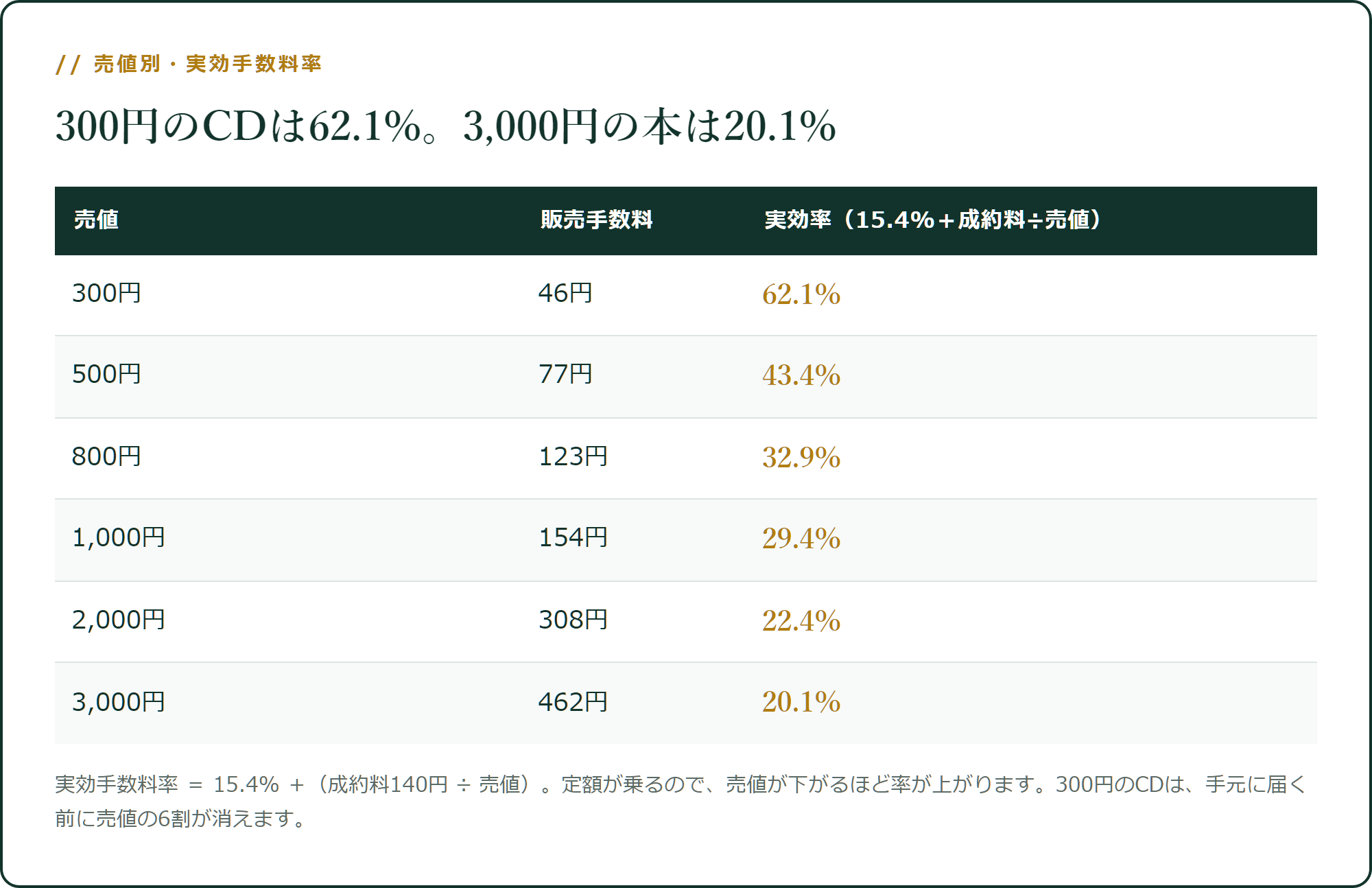
Task: Click the 308円 fee cell
Action: coord(573,620)
